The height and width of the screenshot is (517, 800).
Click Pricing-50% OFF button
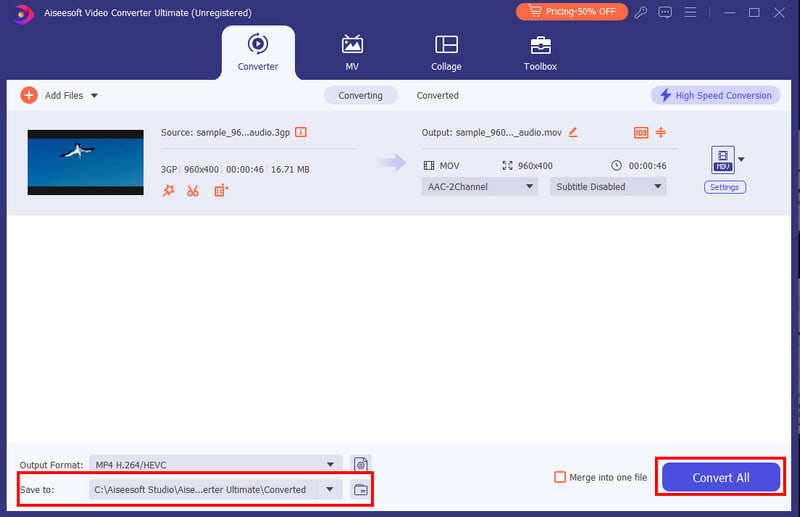coord(571,12)
